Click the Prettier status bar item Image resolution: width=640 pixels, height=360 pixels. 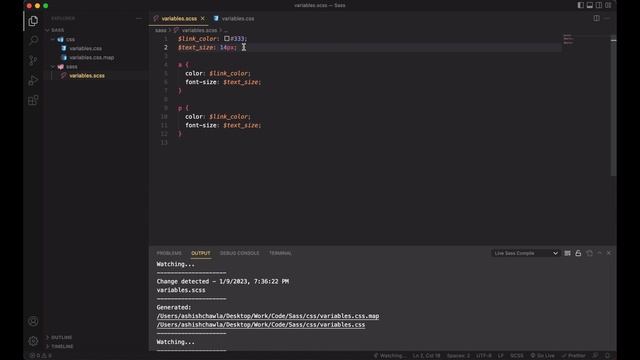coord(573,356)
